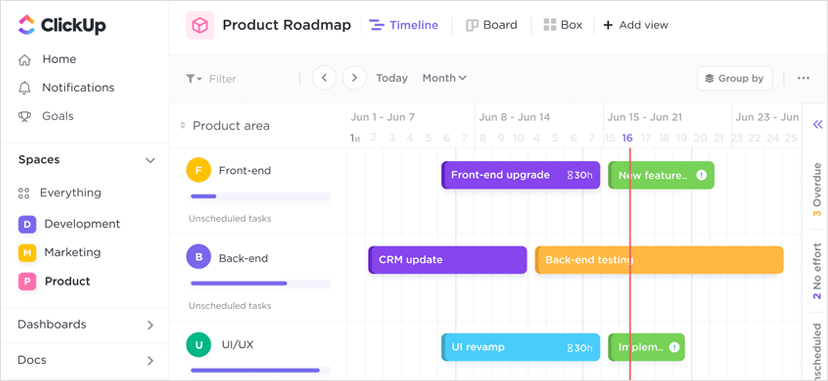
Task: Switch to the Timeline view tab
Action: pyautogui.click(x=403, y=25)
